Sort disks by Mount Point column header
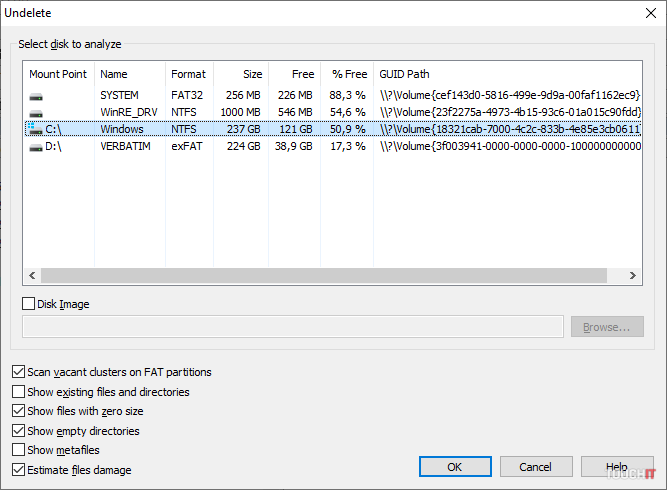Image resolution: width=667 pixels, height=490 pixels. click(x=58, y=74)
